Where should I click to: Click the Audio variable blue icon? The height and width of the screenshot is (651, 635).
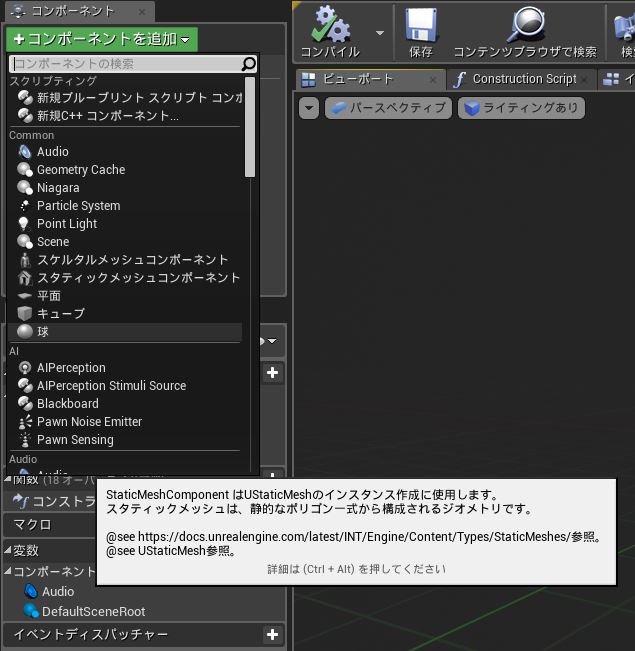click(31, 591)
